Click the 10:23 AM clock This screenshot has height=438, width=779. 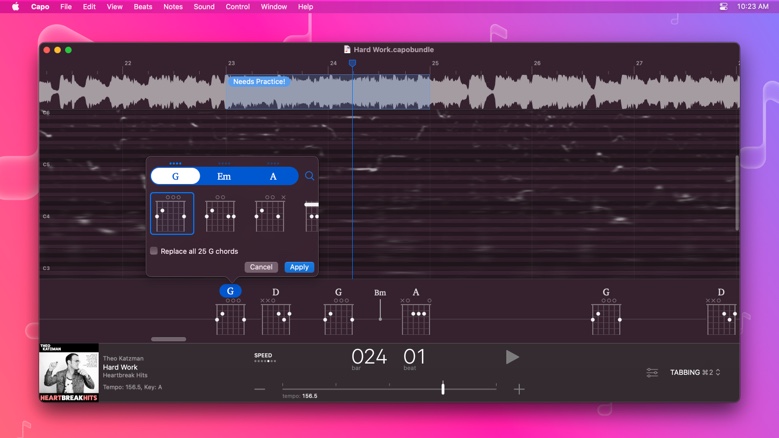[x=753, y=6]
